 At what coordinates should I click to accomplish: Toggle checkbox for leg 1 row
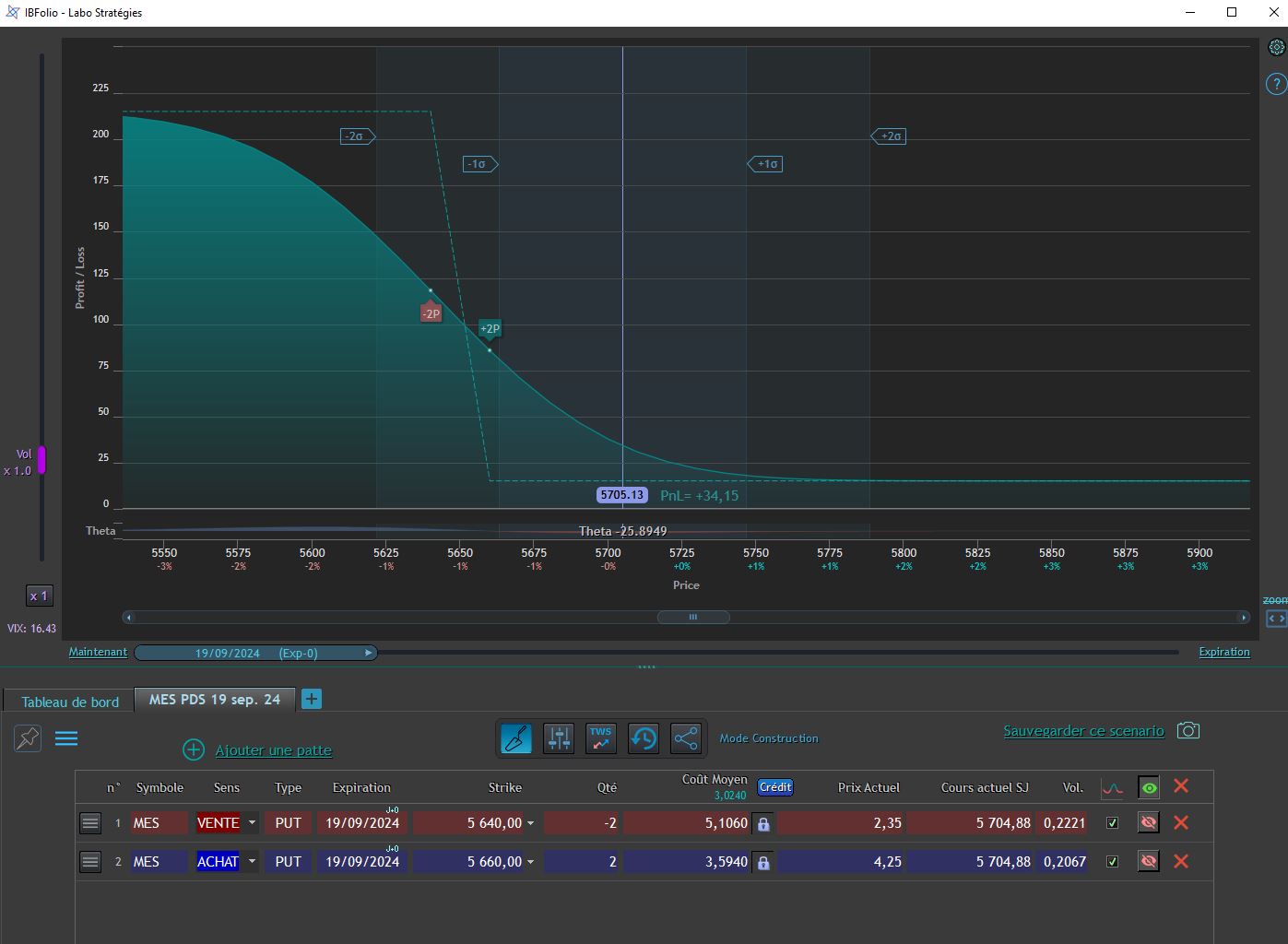pyautogui.click(x=1112, y=823)
